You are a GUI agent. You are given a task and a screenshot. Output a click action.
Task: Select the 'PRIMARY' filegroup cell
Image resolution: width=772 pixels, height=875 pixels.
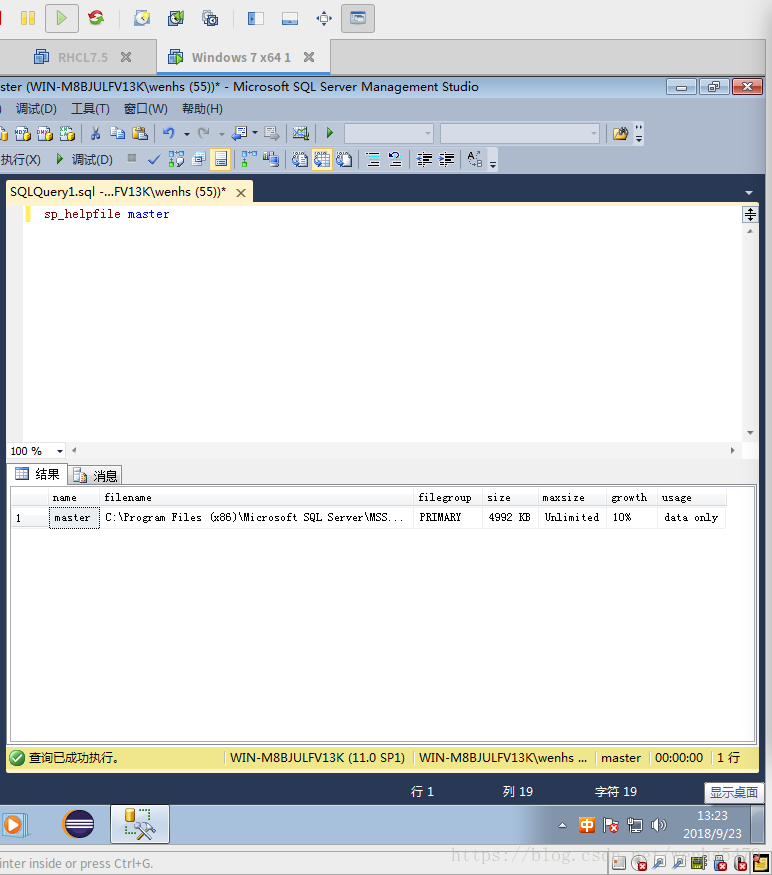pyautogui.click(x=448, y=517)
